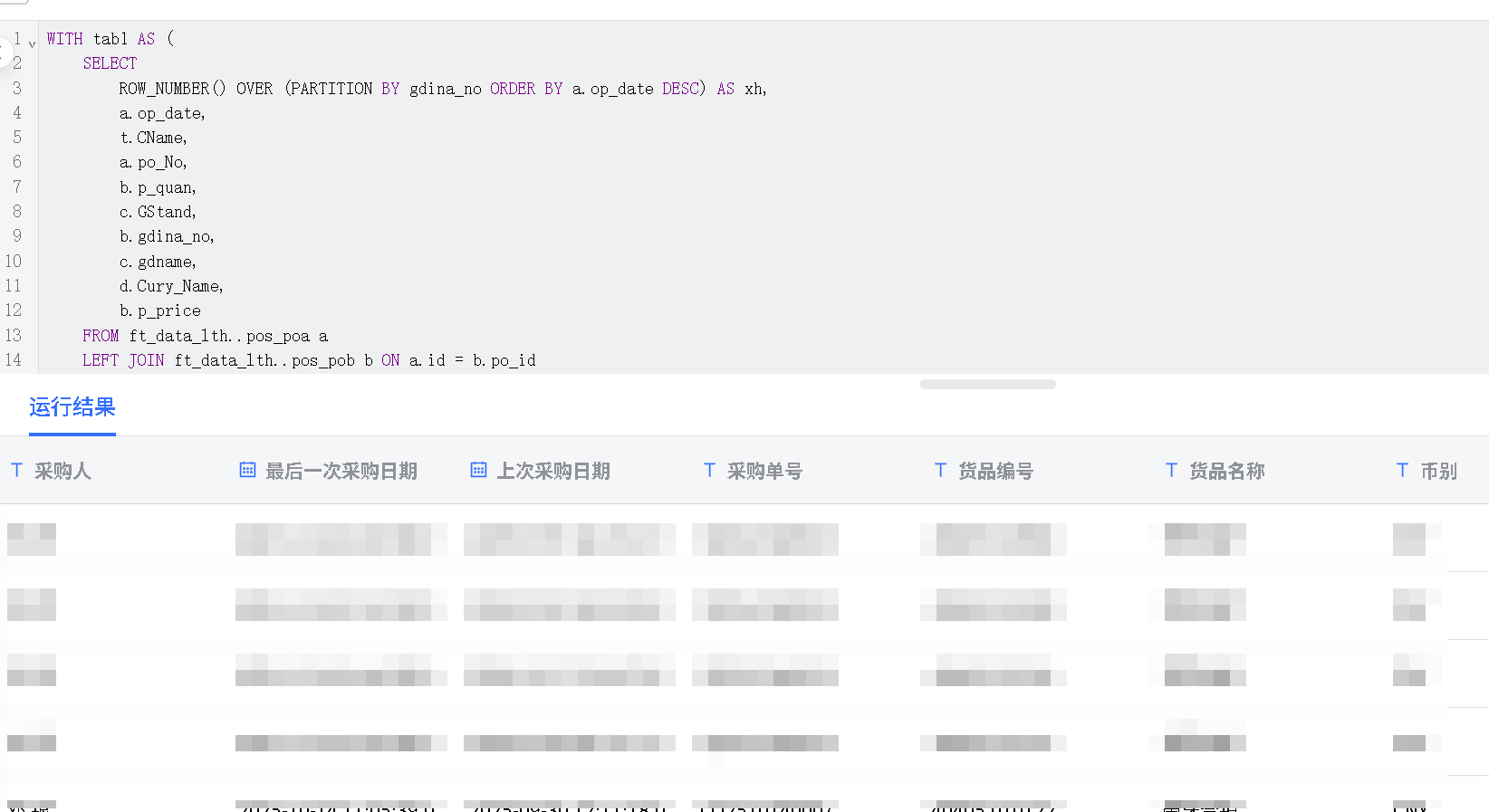The width and height of the screenshot is (1489, 812).
Task: Open the 运行结果 tab
Action: [72, 407]
